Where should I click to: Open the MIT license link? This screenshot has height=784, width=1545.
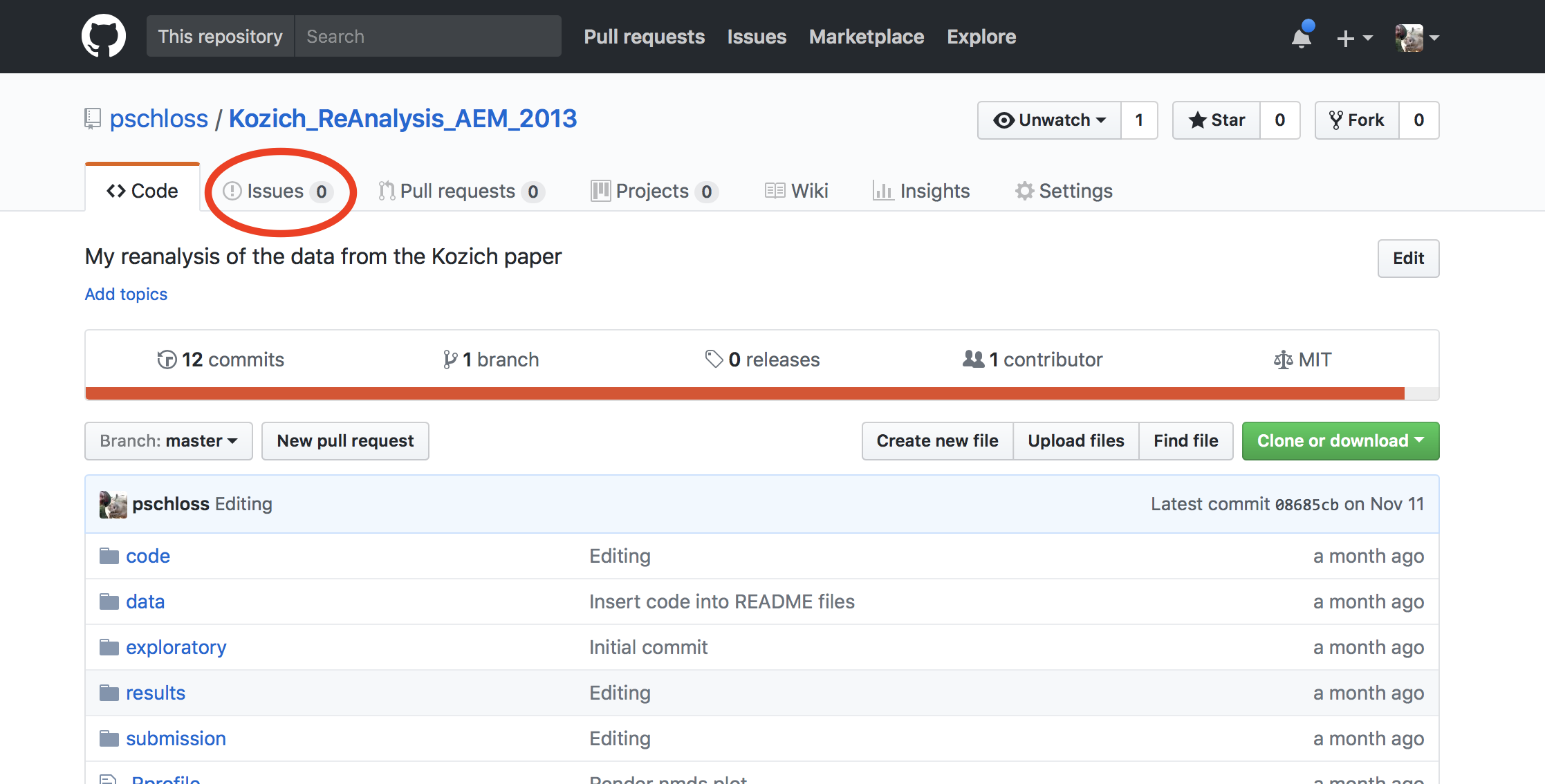[x=1302, y=360]
